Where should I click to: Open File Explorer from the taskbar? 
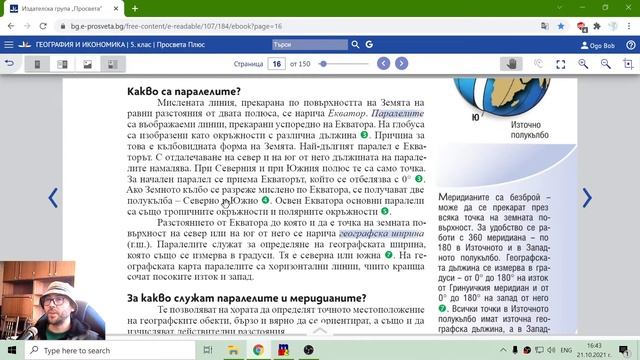[x=233, y=350]
